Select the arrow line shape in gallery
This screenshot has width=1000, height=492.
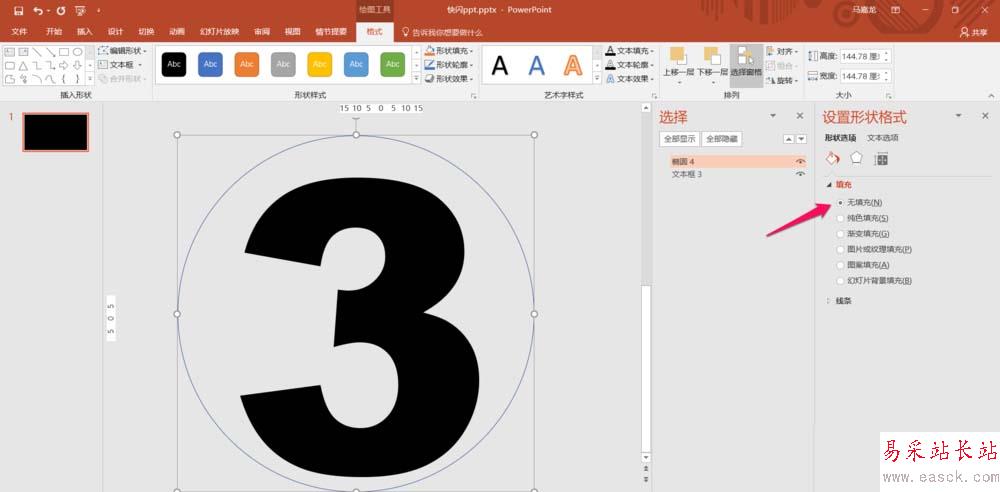[50, 52]
